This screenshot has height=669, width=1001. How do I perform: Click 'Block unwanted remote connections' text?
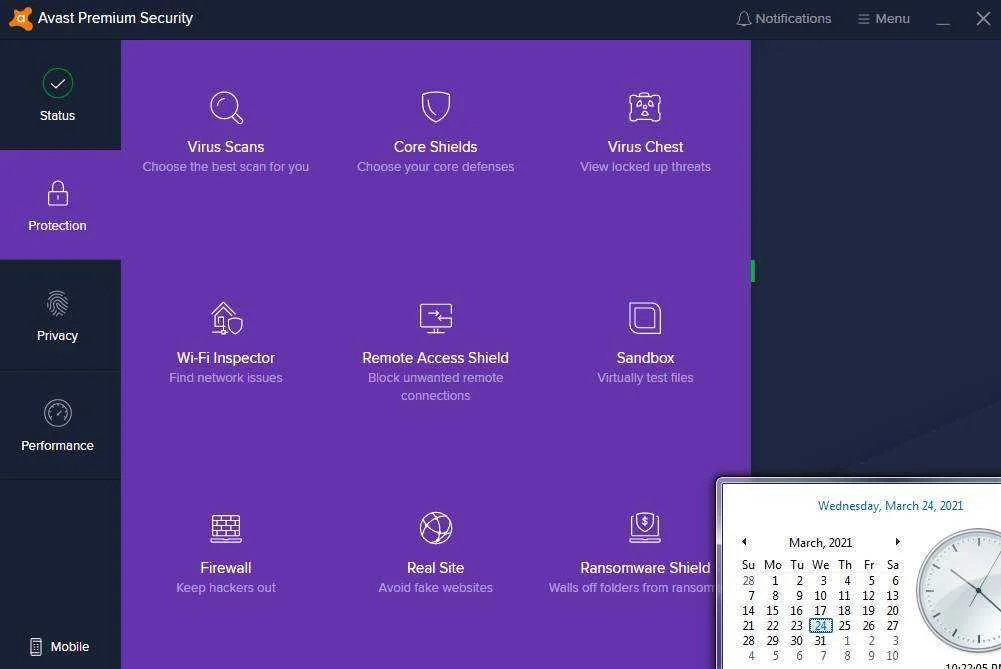pos(435,387)
